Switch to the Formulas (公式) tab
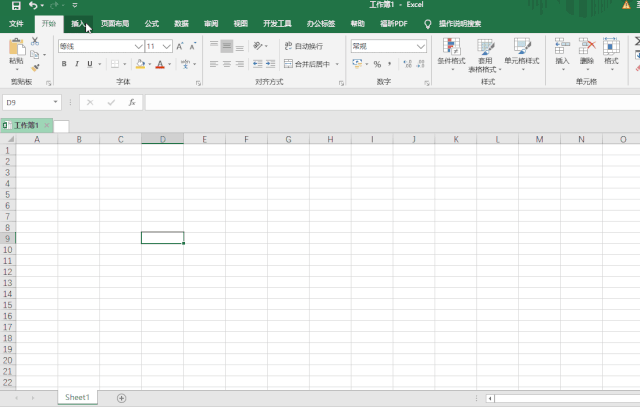Screen dimensions: 640x407 (151, 24)
